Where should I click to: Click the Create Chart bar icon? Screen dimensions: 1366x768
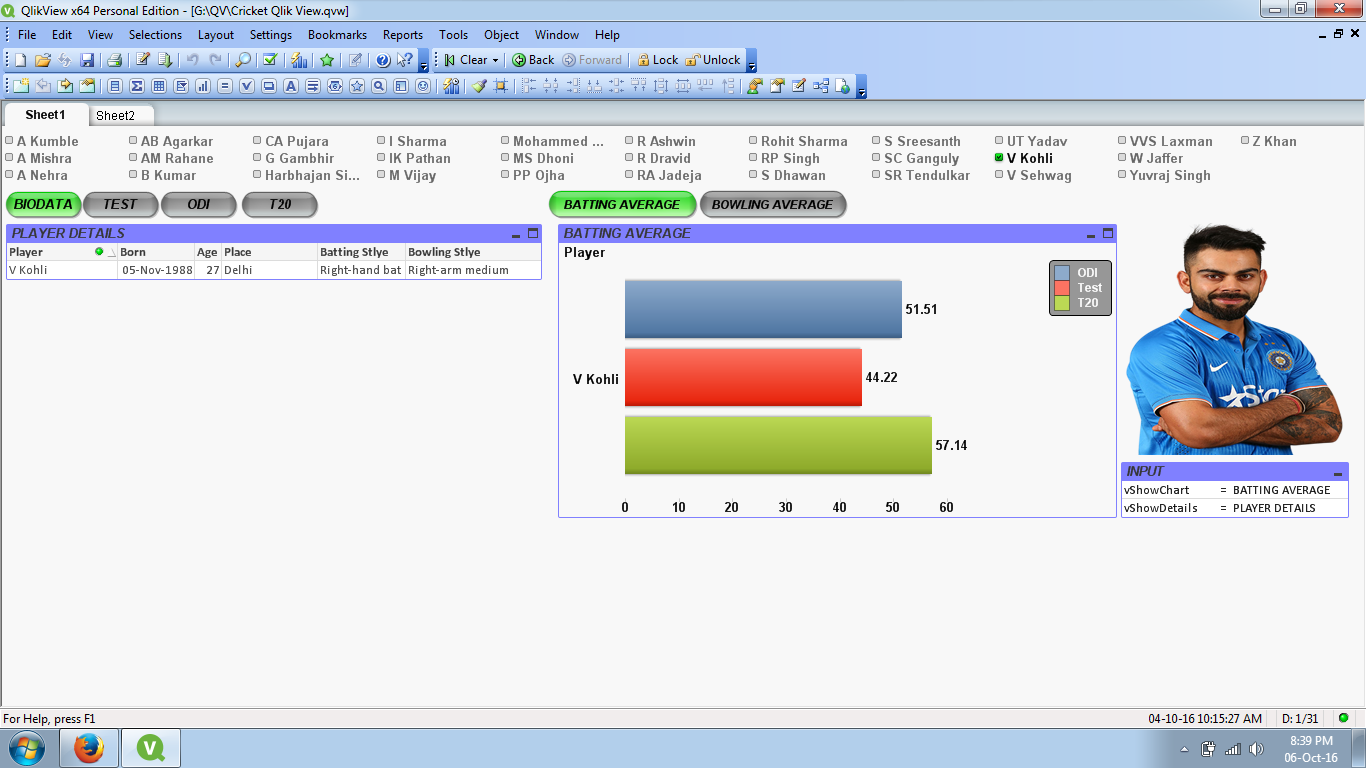coord(203,86)
